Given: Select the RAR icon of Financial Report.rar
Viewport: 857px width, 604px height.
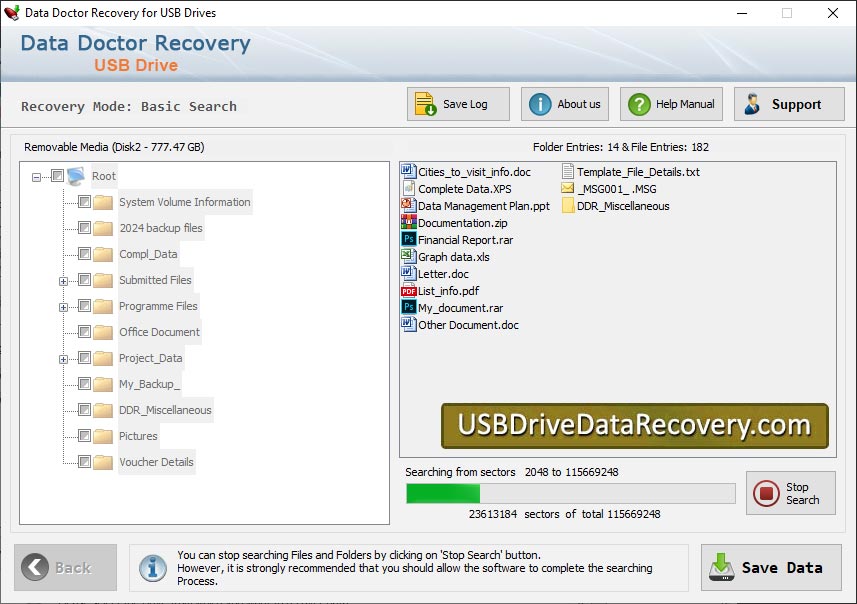Looking at the screenshot, I should [409, 240].
